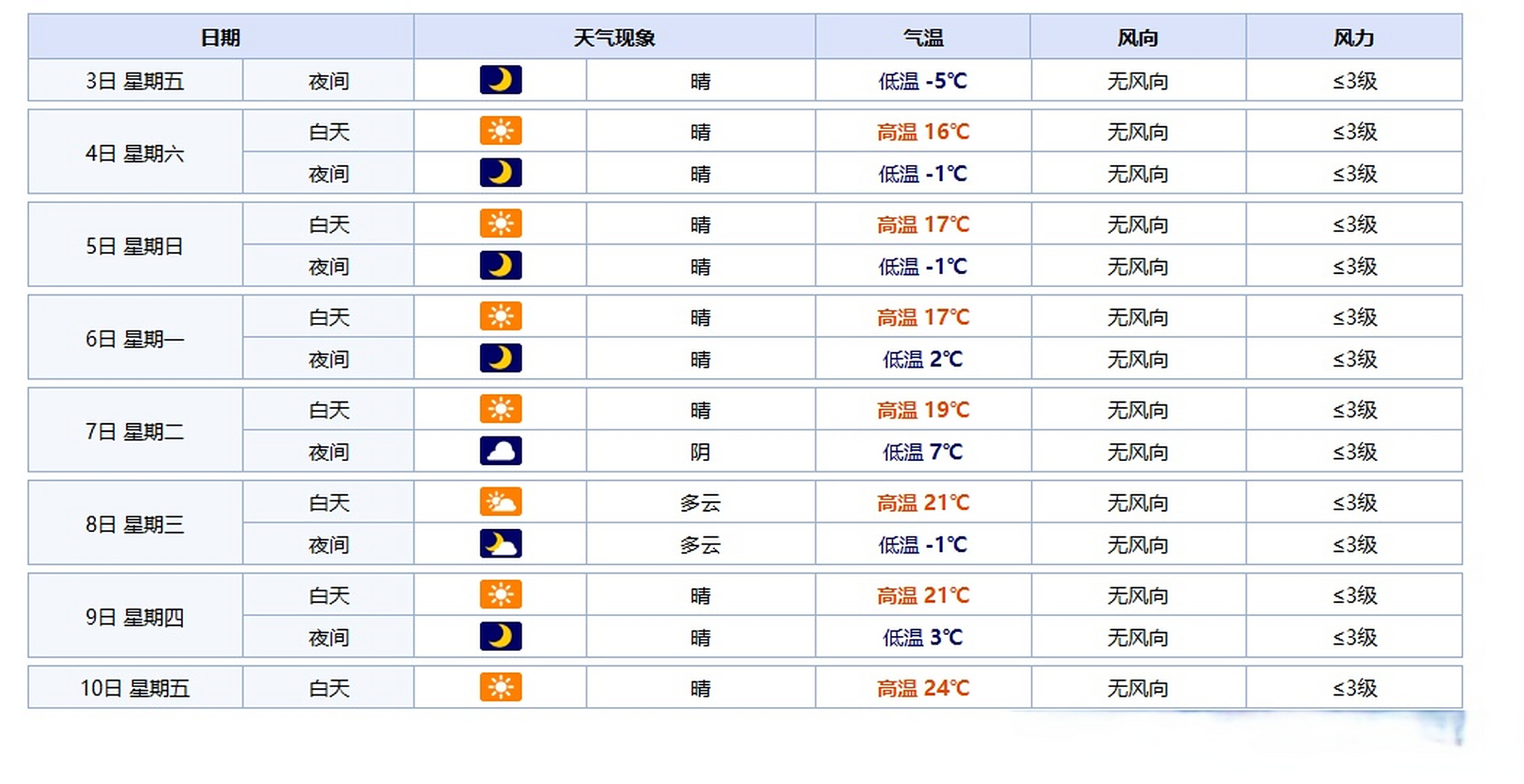
Task: Click 多云 weather text for 8日 night
Action: tap(700, 545)
